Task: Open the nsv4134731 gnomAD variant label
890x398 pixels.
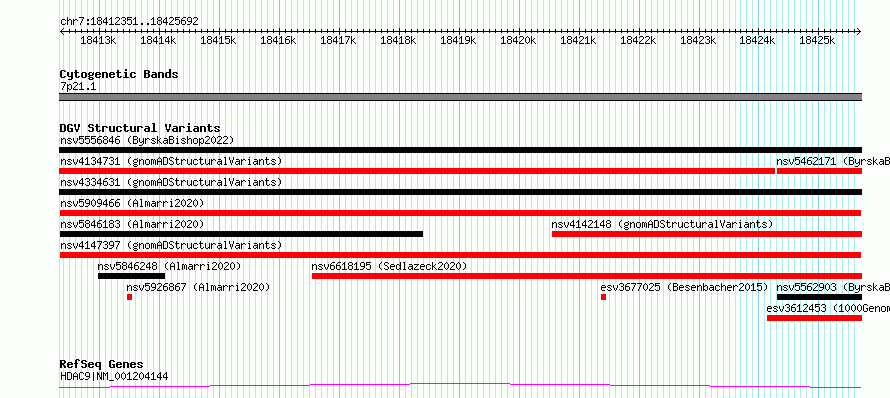Action: (171, 161)
